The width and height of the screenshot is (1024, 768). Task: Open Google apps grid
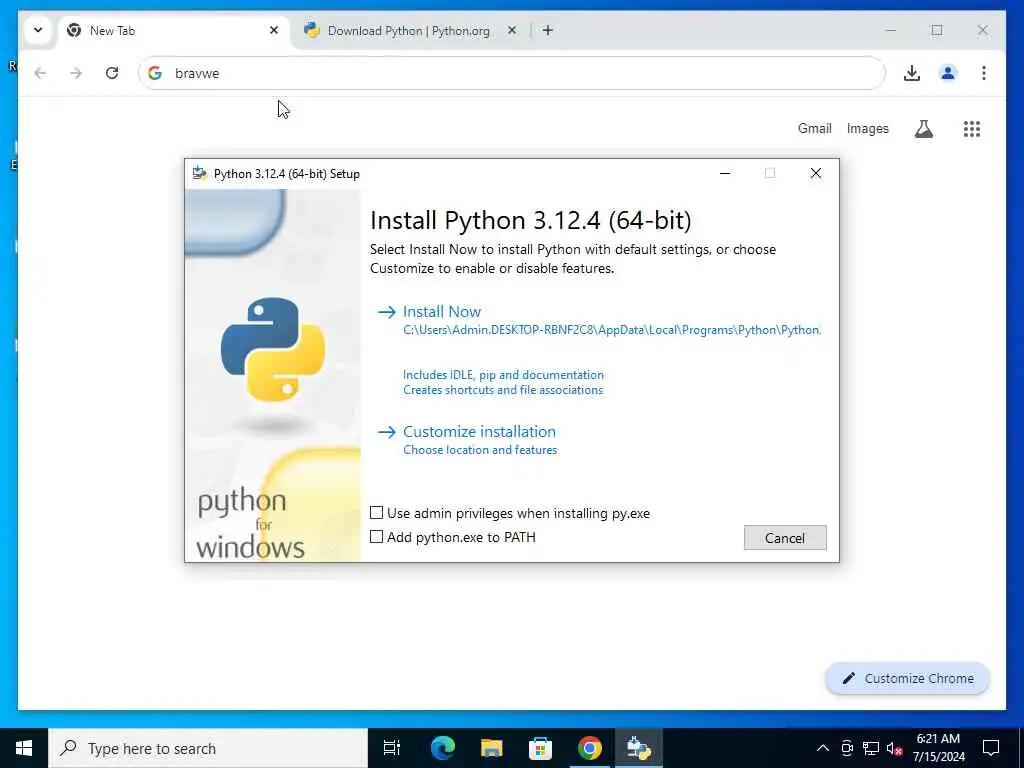tap(972, 129)
